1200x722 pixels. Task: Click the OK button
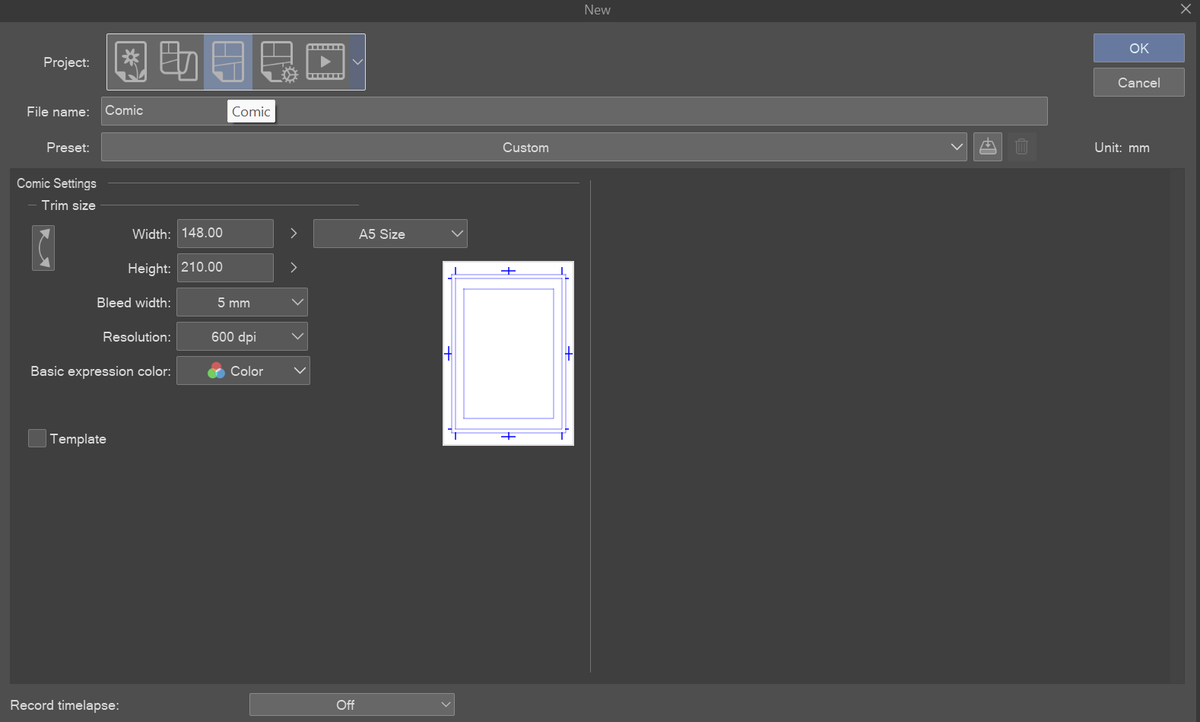click(x=1139, y=48)
